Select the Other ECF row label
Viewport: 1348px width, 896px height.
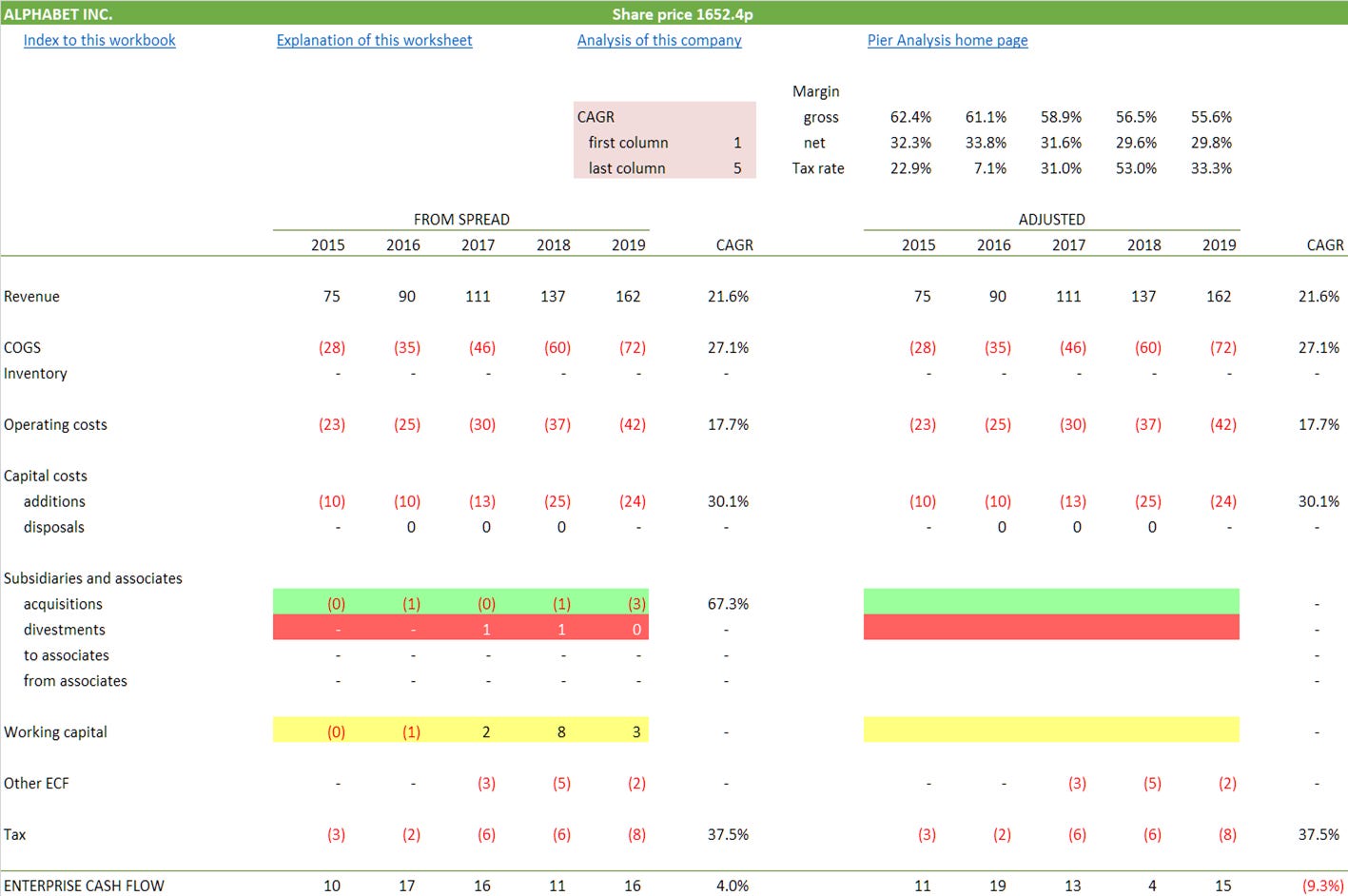tap(36, 784)
